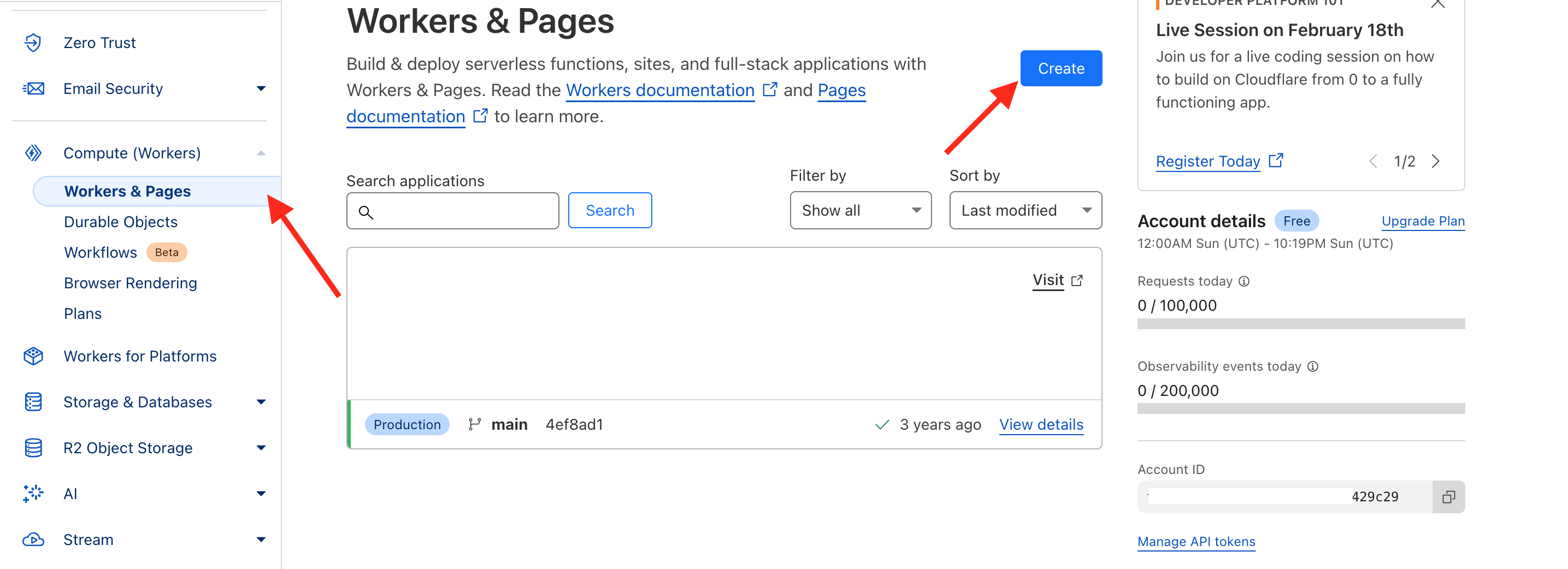Viewport: 1568px width, 569px height.
Task: Click the Account ID field
Action: coord(1284,497)
